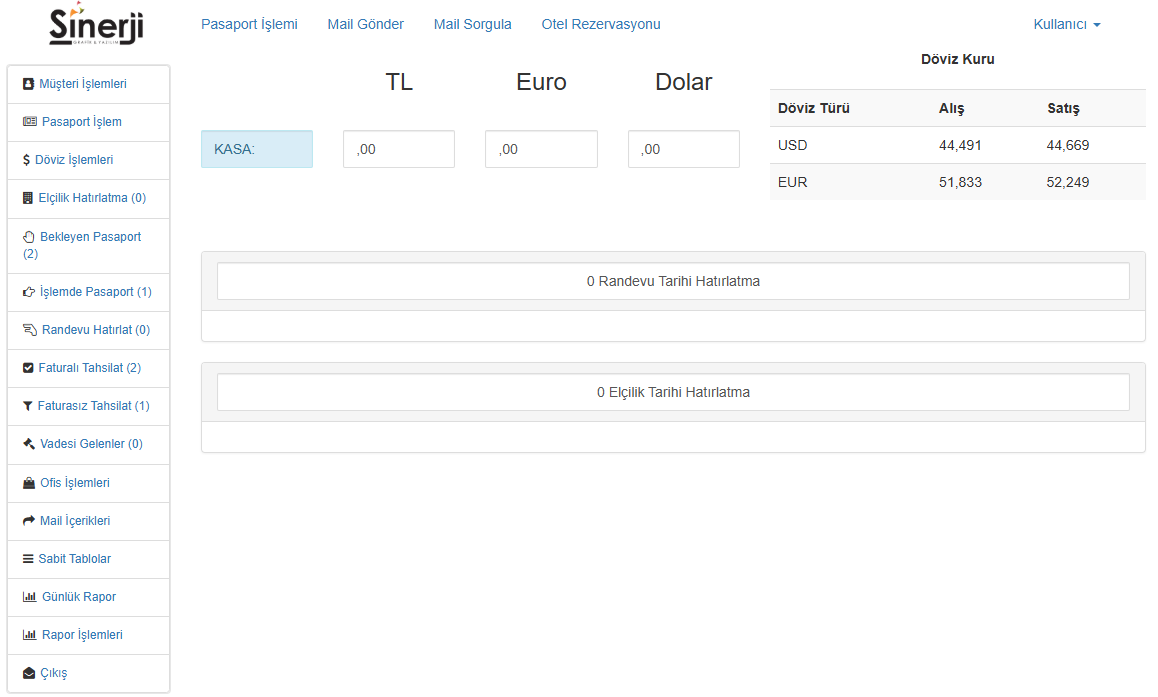Click the Sinerji logo
The width and height of the screenshot is (1158, 697).
point(96,24)
